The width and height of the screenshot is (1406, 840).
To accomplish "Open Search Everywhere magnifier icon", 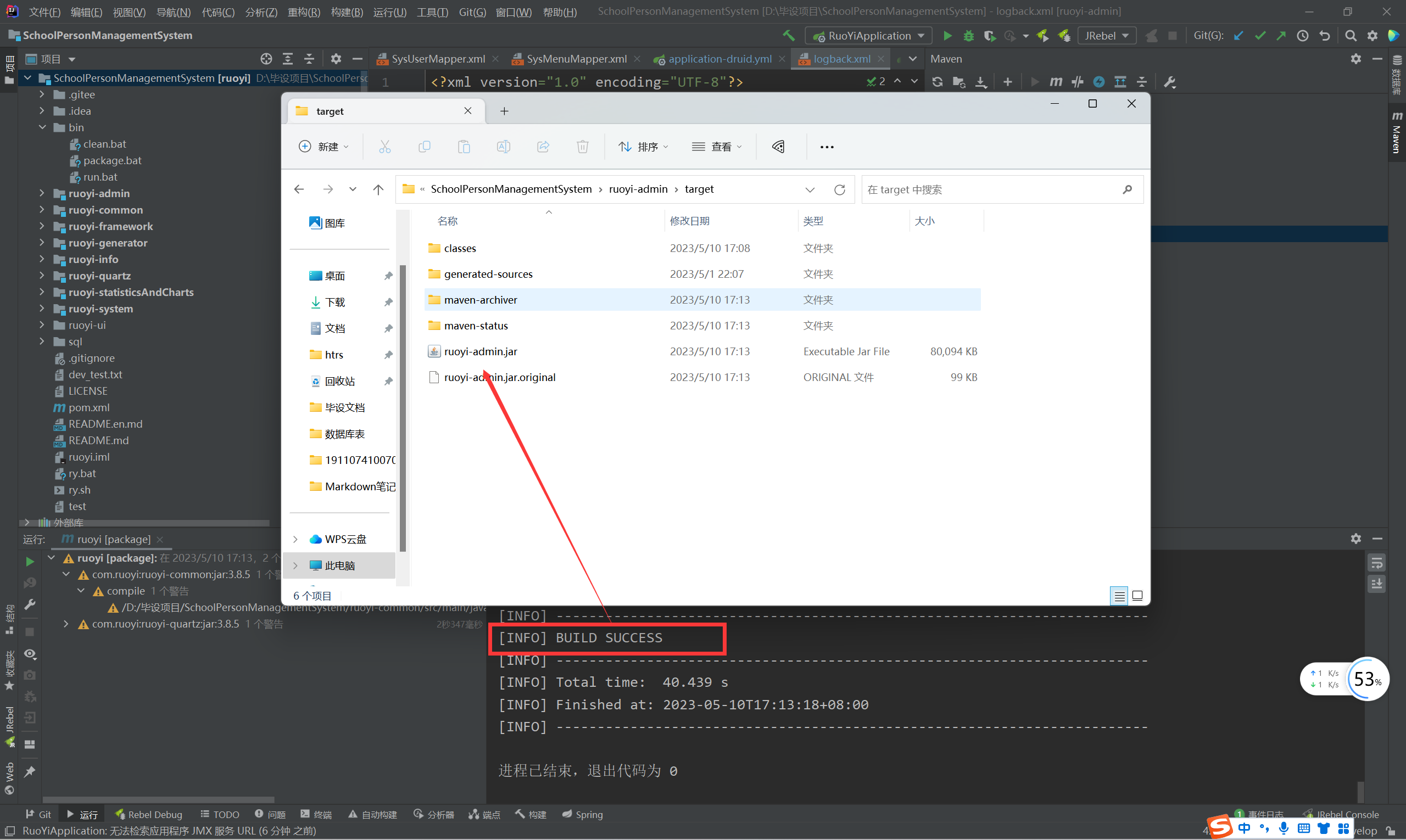I will tap(1351, 36).
